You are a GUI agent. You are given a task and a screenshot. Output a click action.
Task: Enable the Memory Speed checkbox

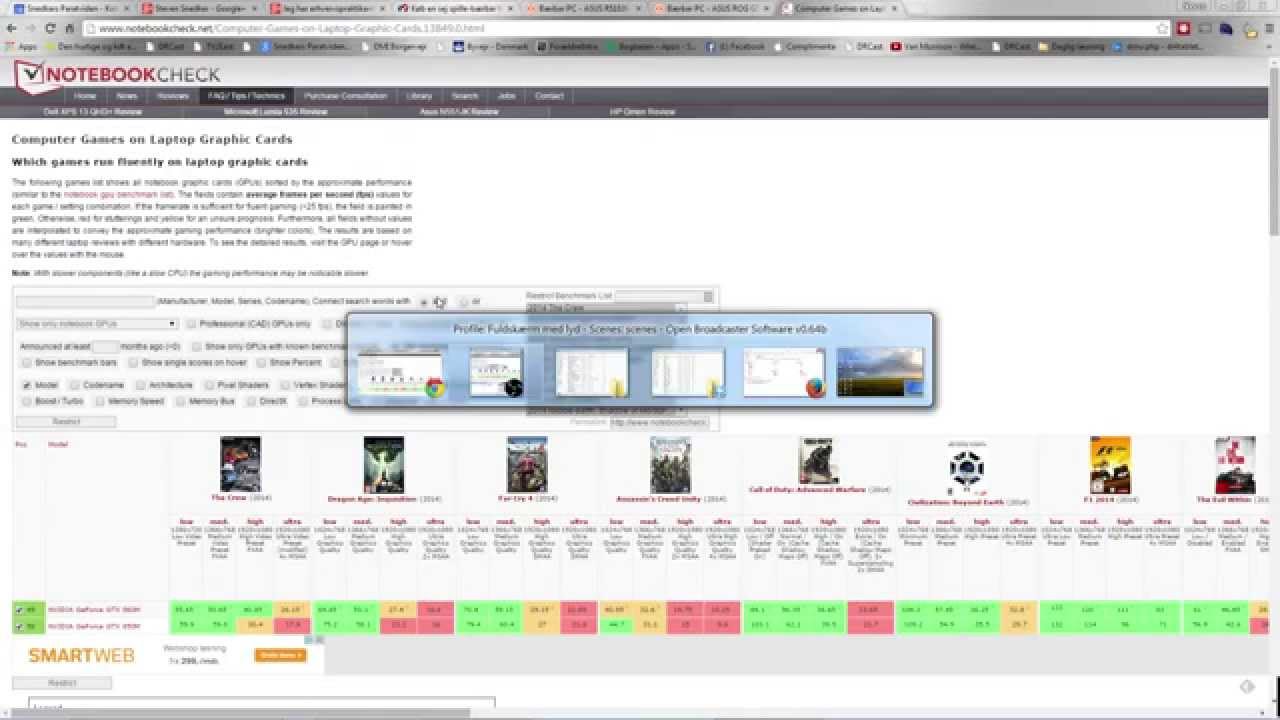[x=99, y=402]
